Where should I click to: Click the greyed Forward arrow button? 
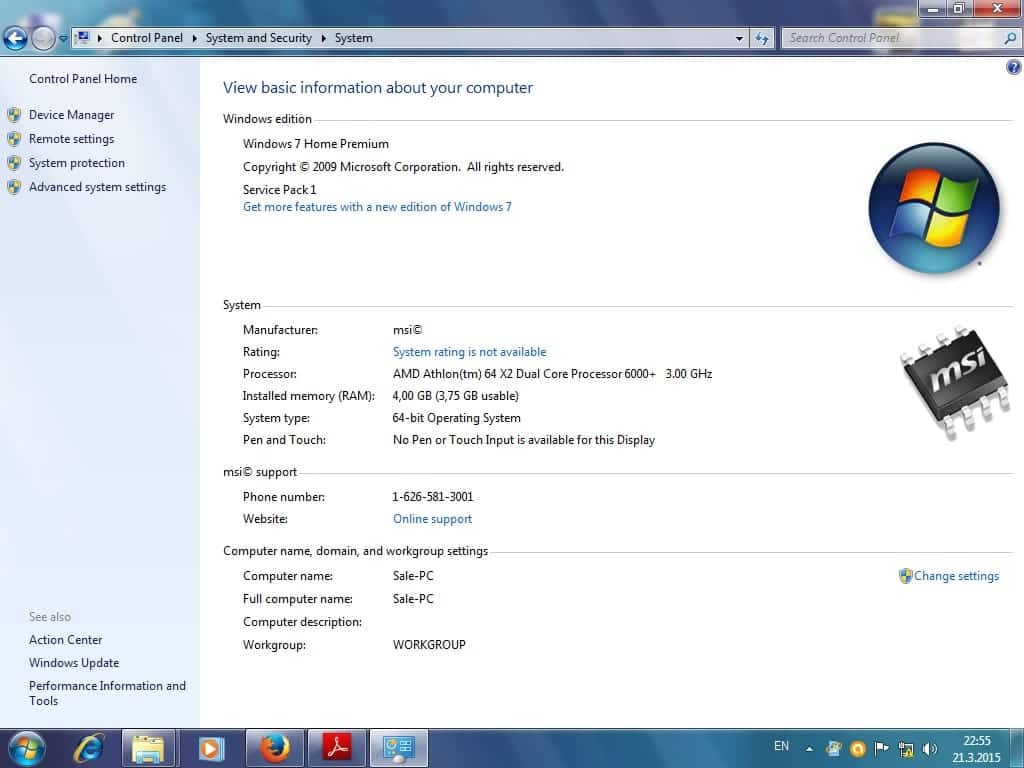coord(43,39)
